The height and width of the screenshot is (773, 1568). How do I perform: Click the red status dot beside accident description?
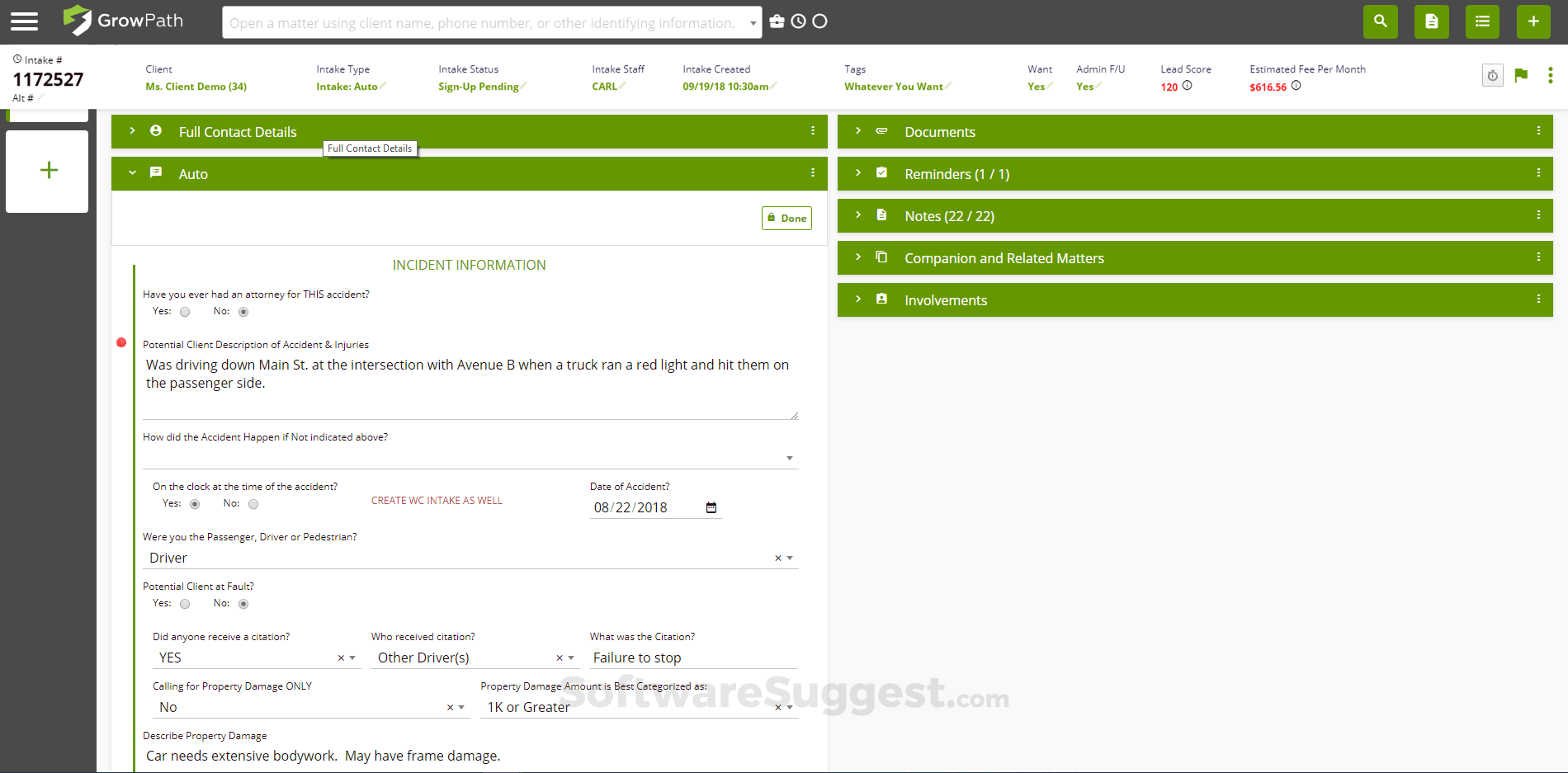(x=121, y=343)
